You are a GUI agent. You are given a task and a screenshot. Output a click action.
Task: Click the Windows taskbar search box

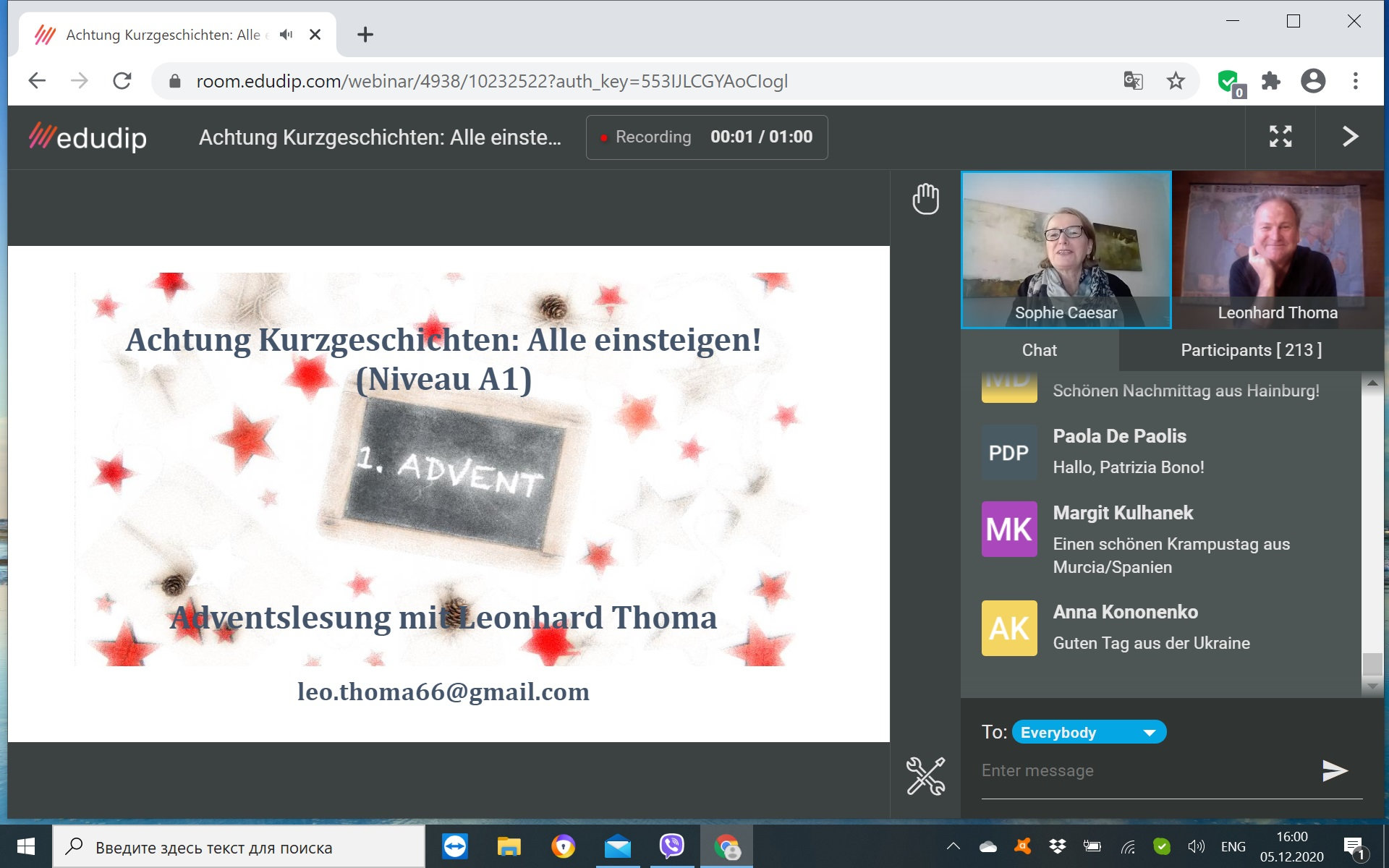(x=239, y=847)
